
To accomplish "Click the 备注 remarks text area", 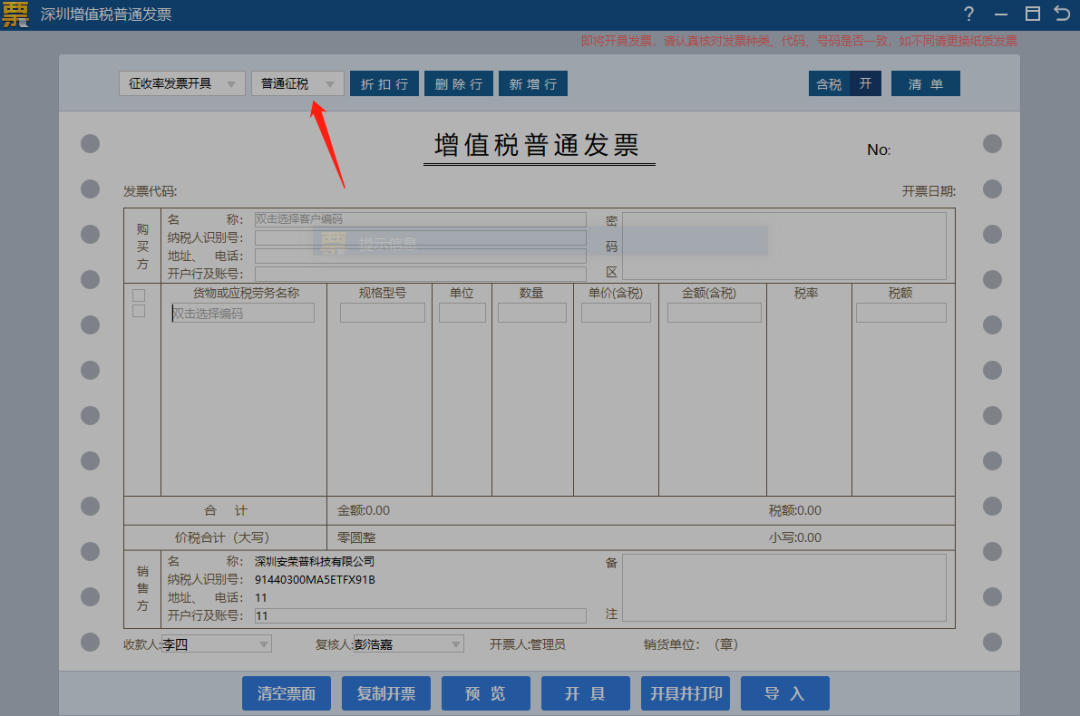I will coord(784,588).
